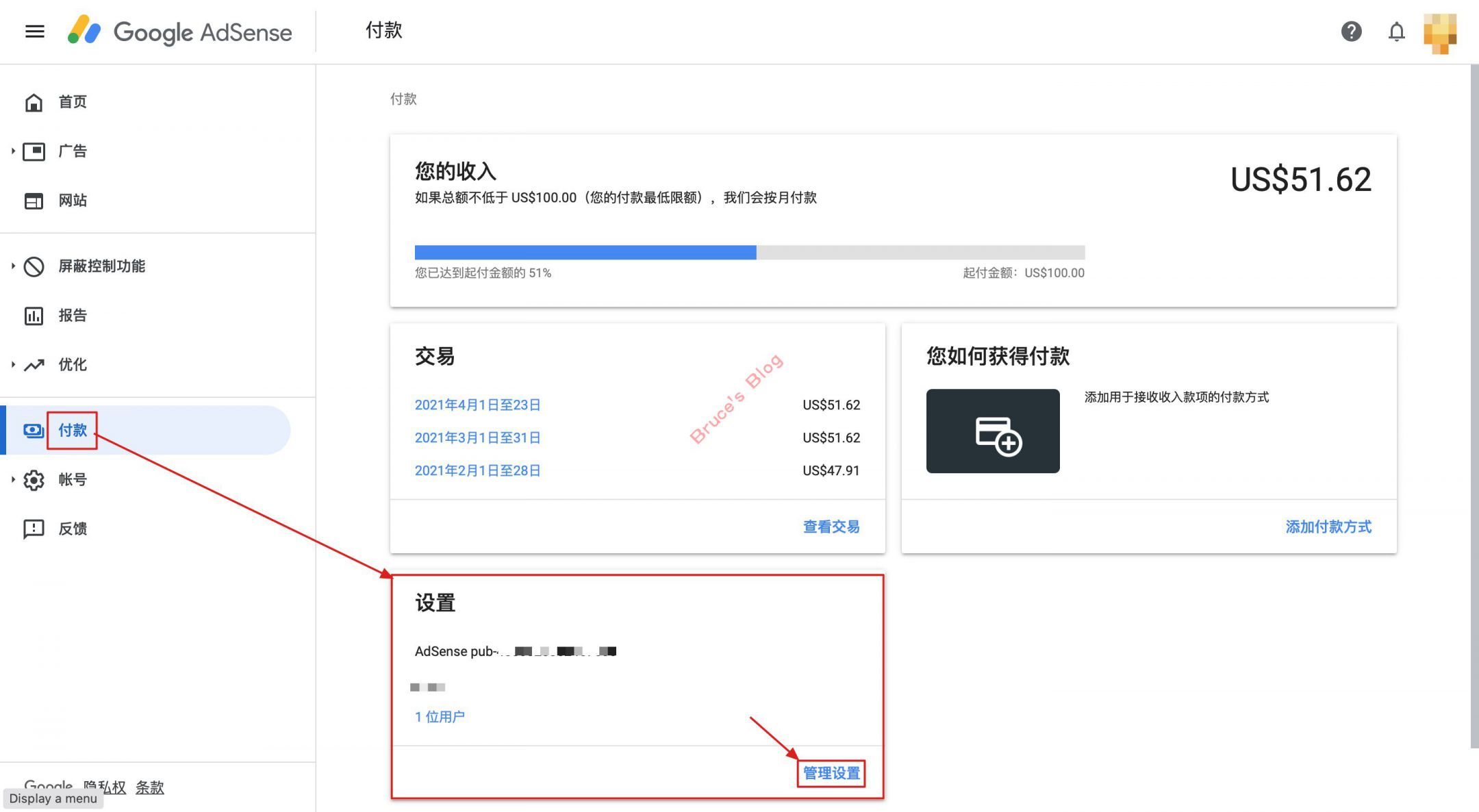Viewport: 1479px width, 812px height.
Task: Click the 添加用于接收收入款项的付款方式 text
Action: [x=1176, y=397]
